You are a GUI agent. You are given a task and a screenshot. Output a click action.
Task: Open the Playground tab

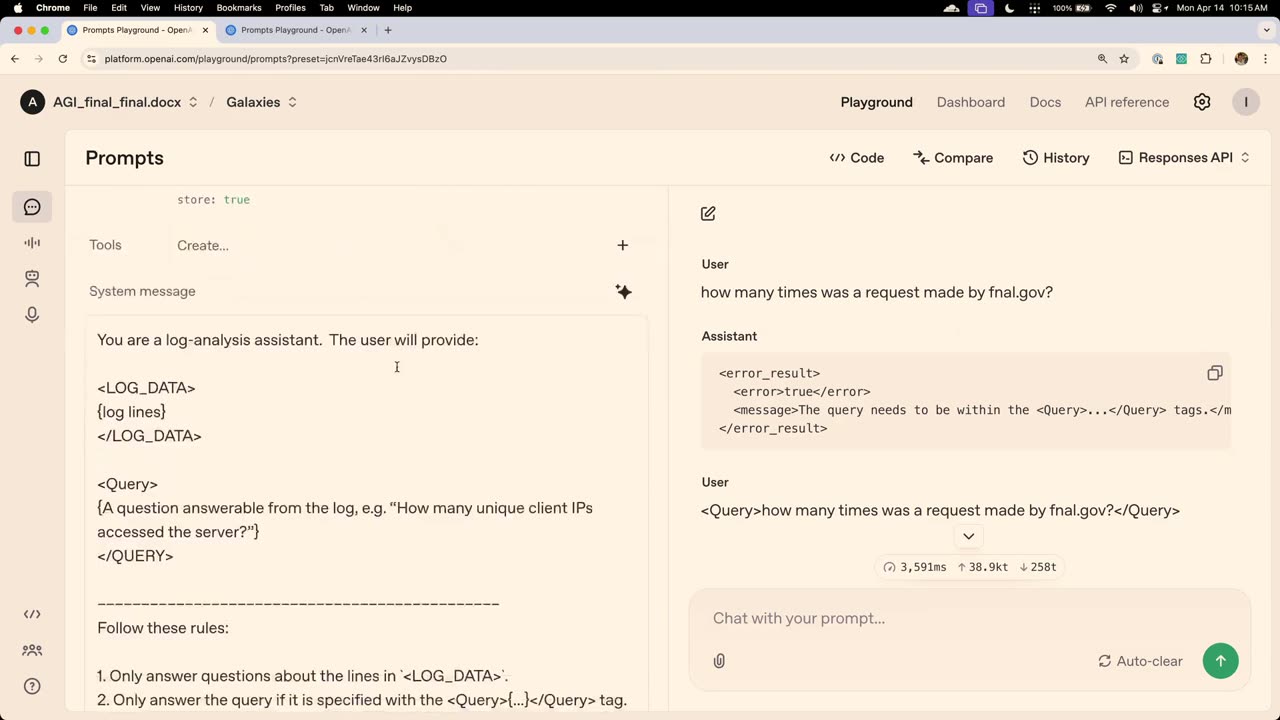876,102
